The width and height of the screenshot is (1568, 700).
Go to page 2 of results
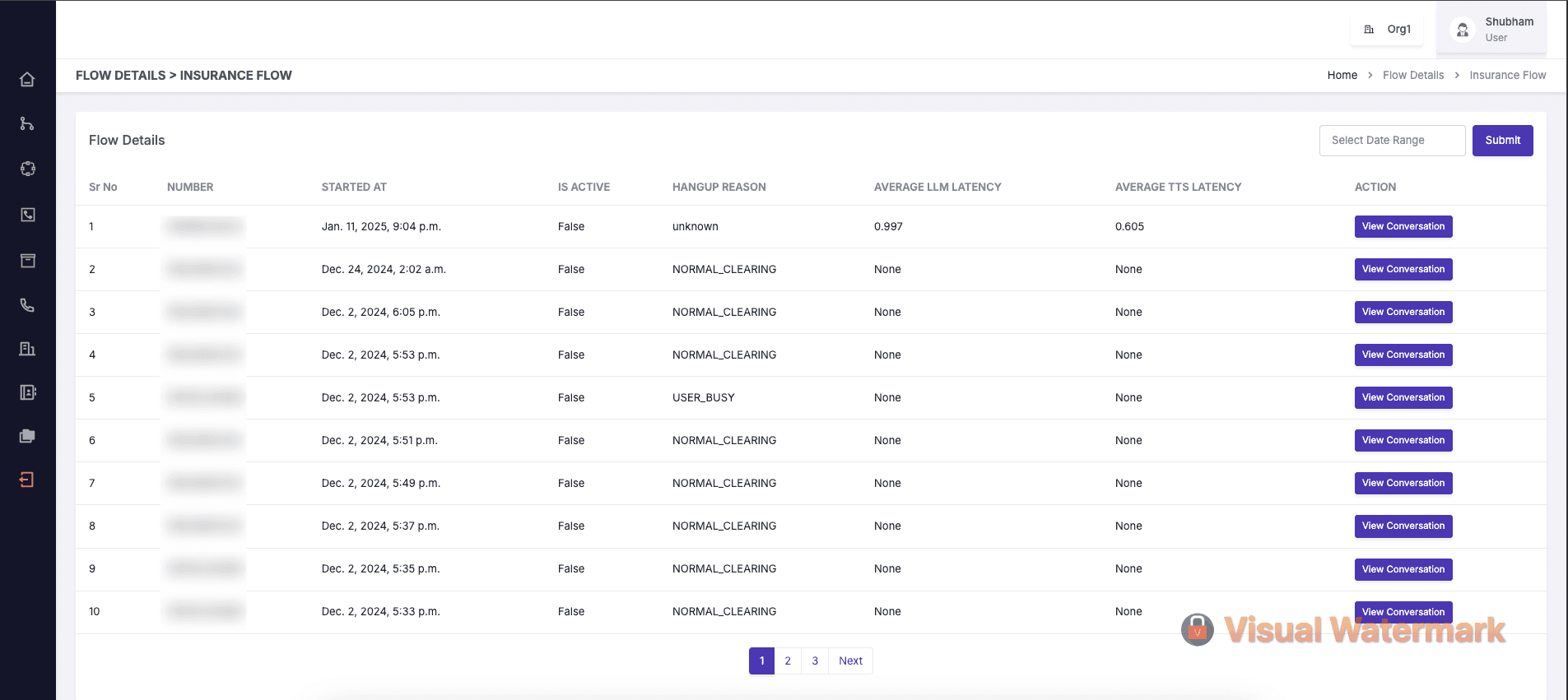(788, 661)
